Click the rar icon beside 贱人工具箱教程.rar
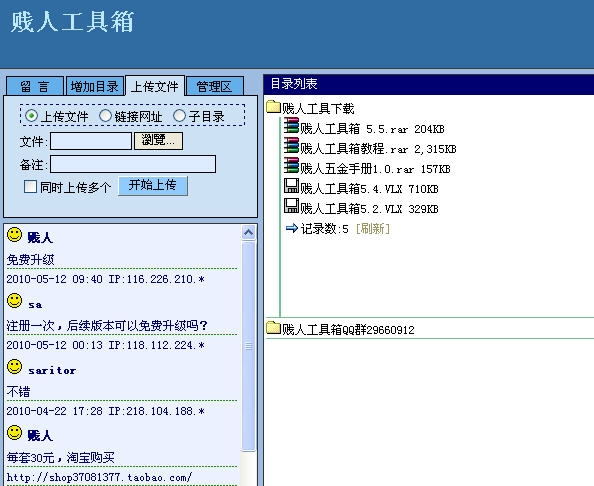Screen dimensions: 594x486 pyautogui.click(x=291, y=145)
